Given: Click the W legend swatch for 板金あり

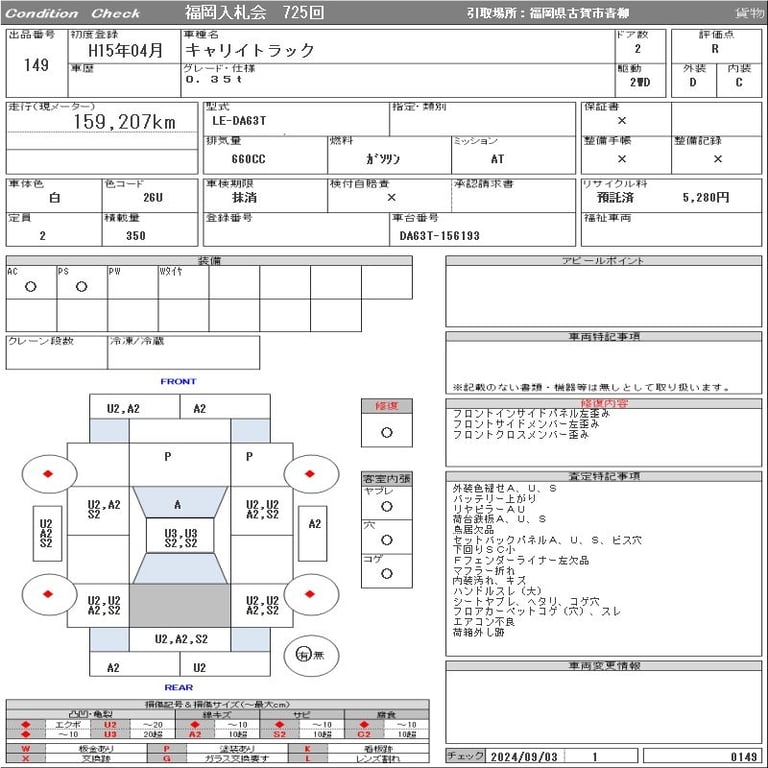Looking at the screenshot, I should click(x=25, y=748).
